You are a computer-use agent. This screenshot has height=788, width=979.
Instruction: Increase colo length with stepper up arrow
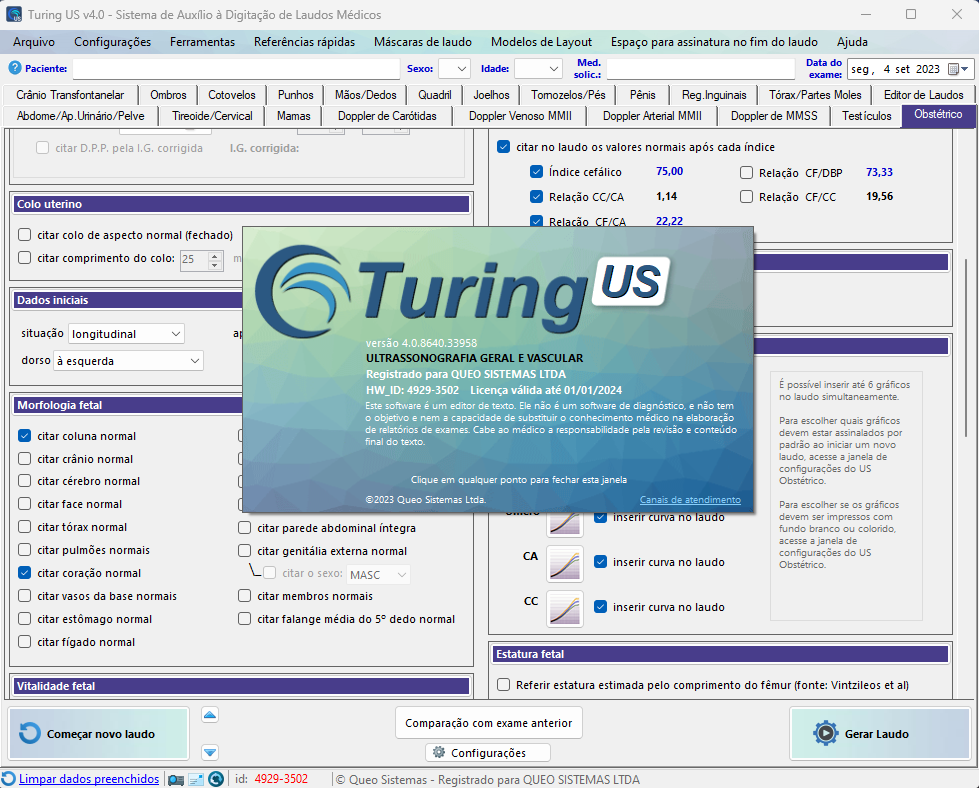(x=215, y=255)
